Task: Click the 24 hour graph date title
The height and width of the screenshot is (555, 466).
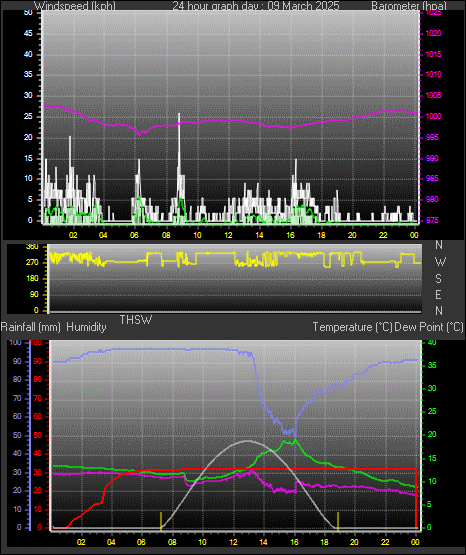Action: [x=256, y=6]
